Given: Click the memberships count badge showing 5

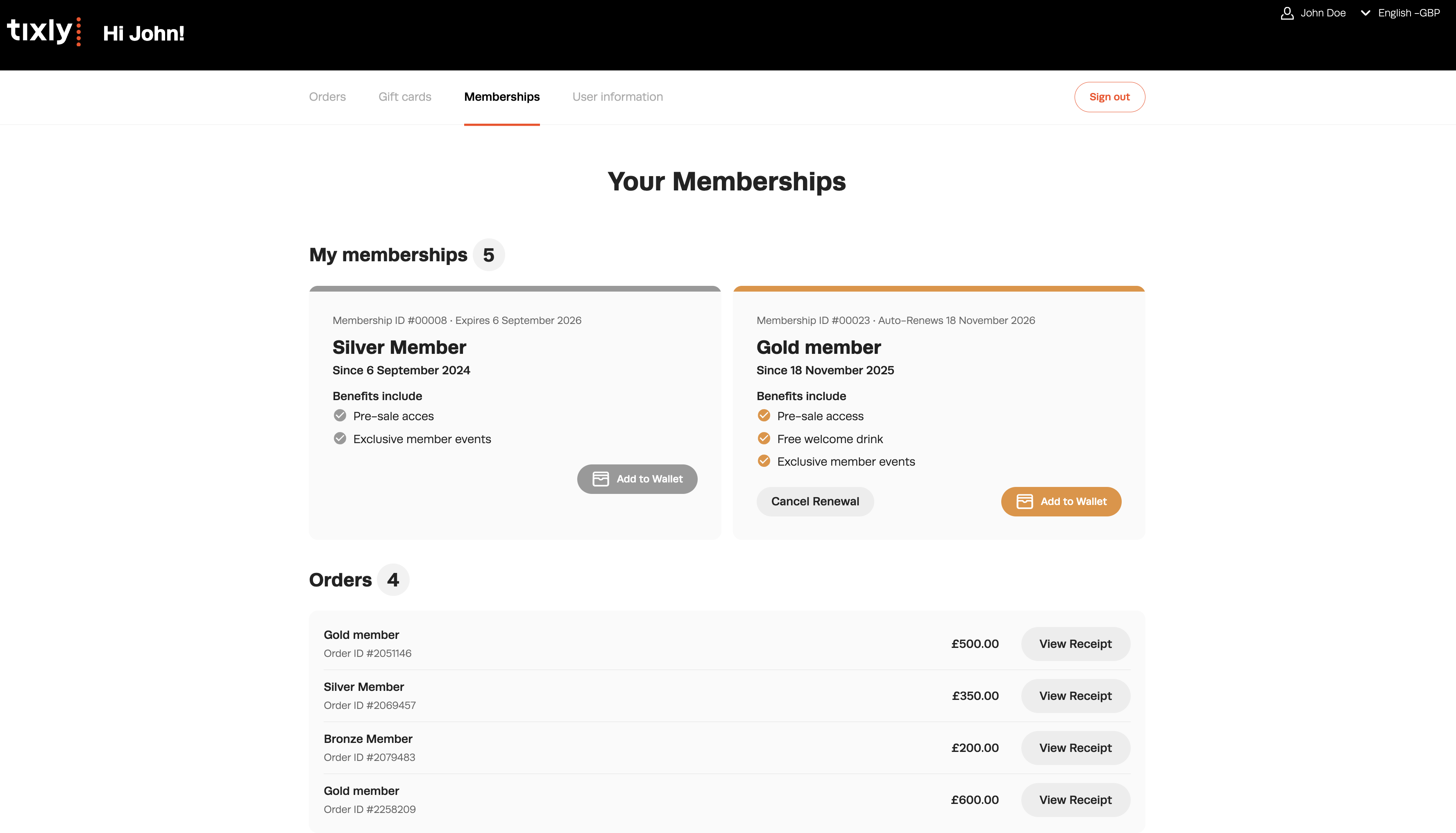Looking at the screenshot, I should click(x=488, y=255).
